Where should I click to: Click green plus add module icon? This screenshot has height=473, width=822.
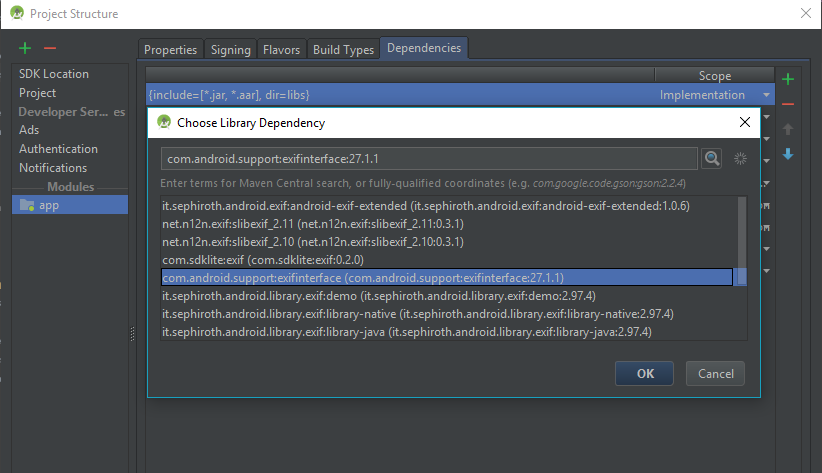25,48
